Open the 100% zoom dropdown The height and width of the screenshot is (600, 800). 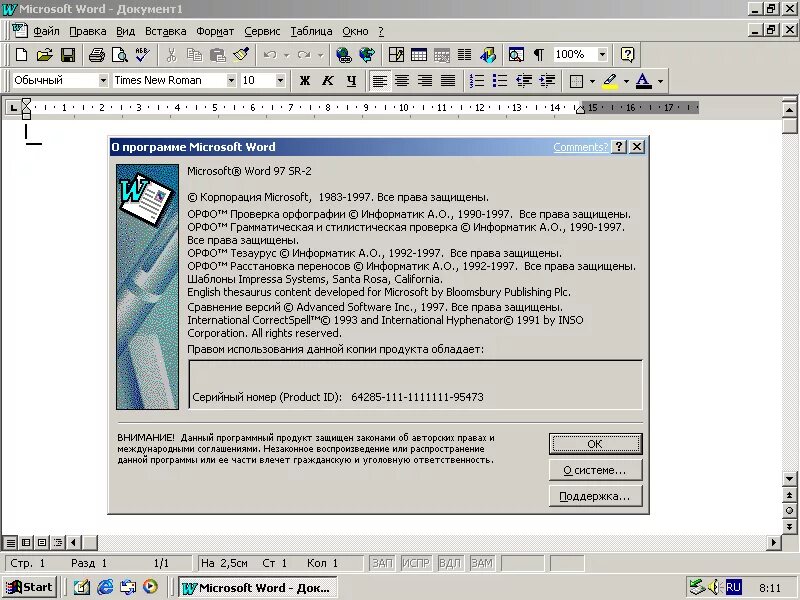click(603, 54)
